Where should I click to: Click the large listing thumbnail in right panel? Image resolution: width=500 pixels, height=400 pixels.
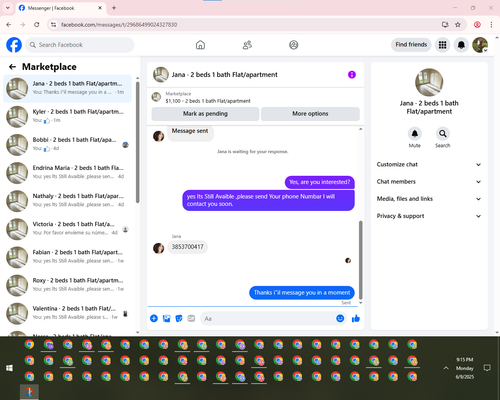pyautogui.click(x=429, y=82)
